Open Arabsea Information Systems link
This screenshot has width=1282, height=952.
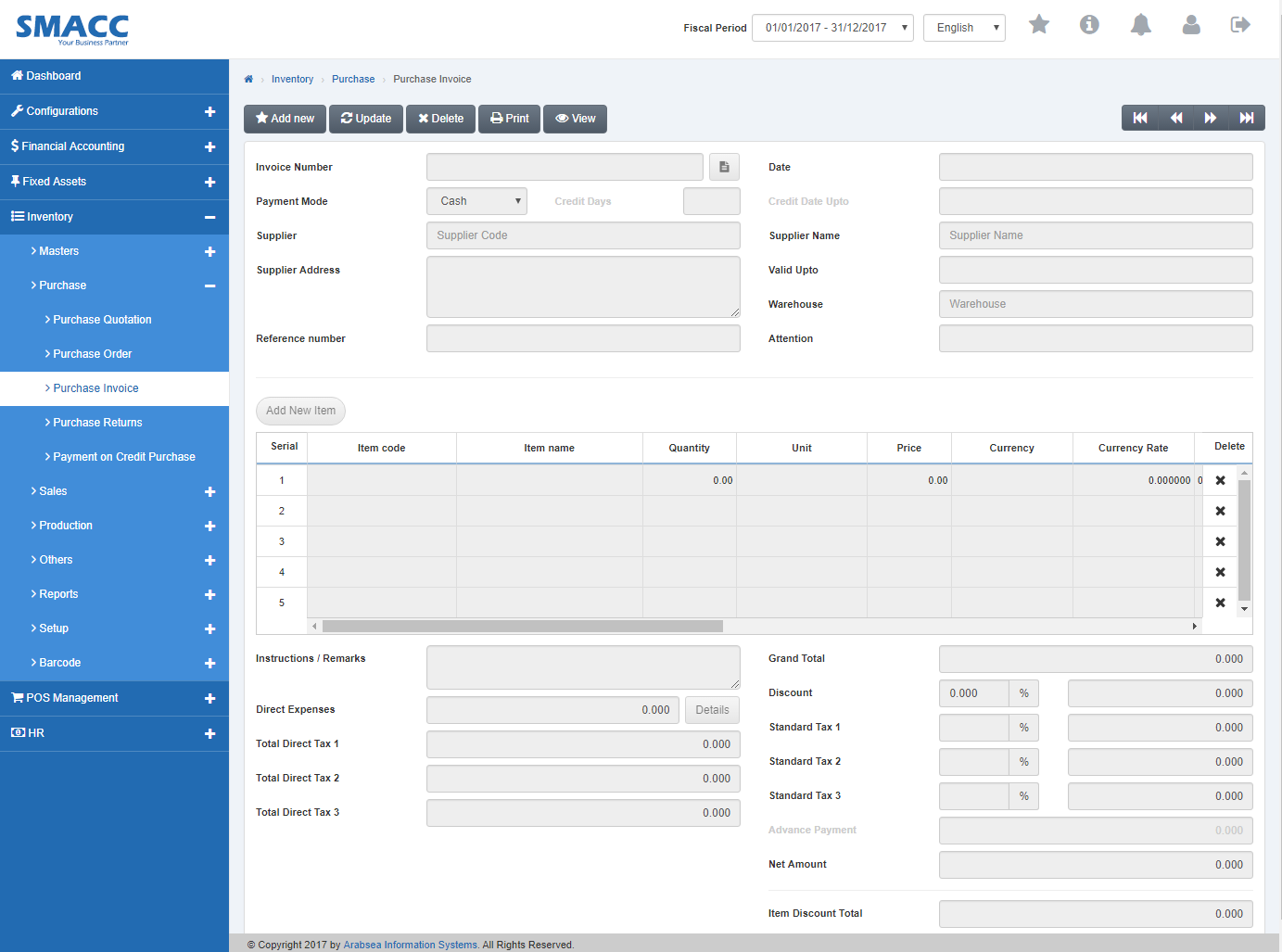click(410, 945)
